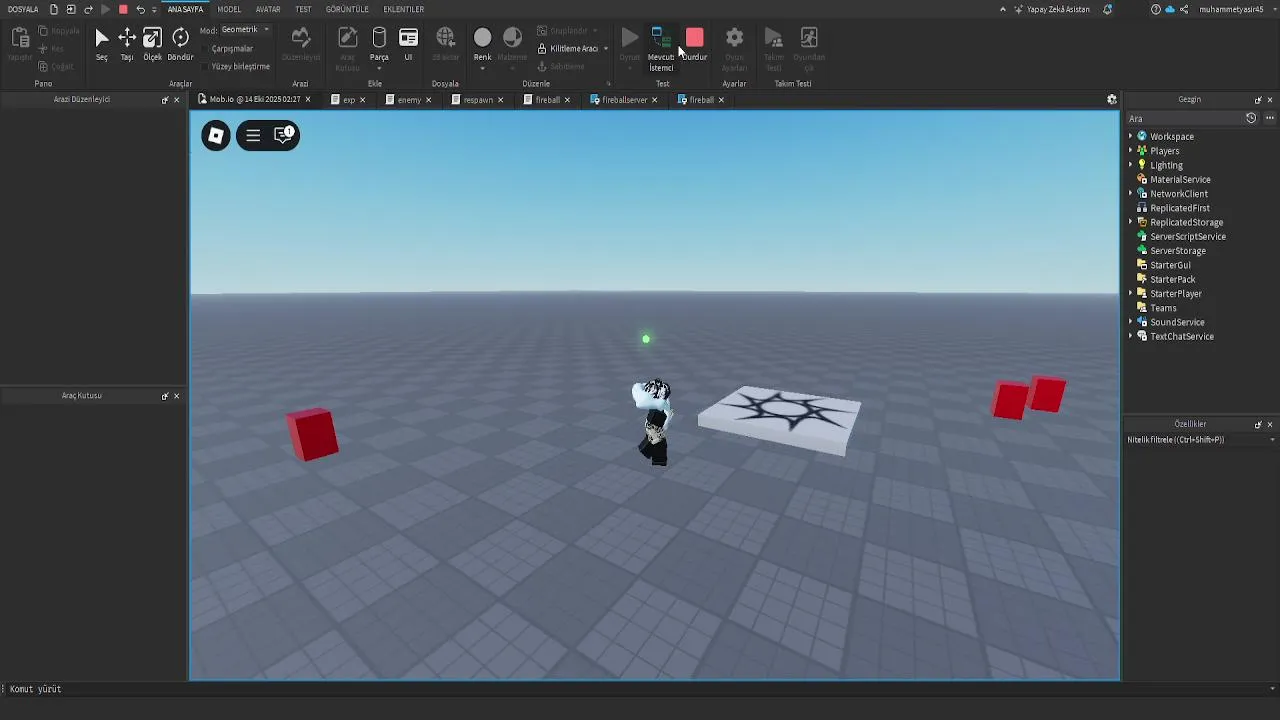The width and height of the screenshot is (1280, 720).
Task: Open notifications bell icon
Action: pos(1108,9)
